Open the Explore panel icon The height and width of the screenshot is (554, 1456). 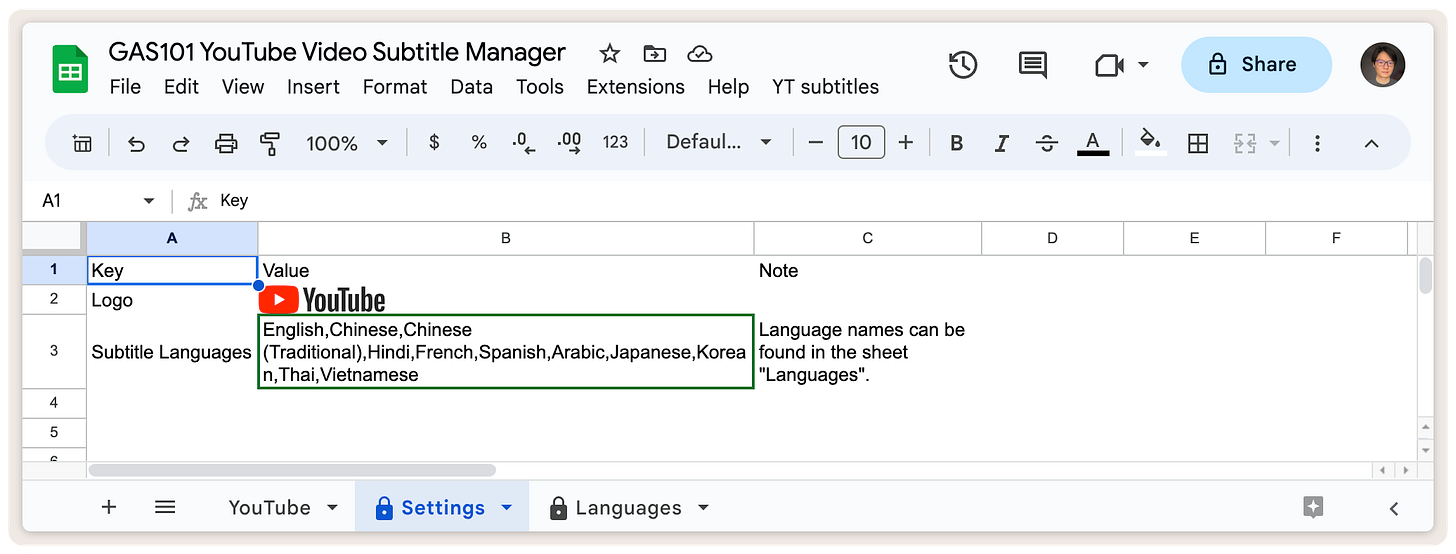[x=1314, y=507]
